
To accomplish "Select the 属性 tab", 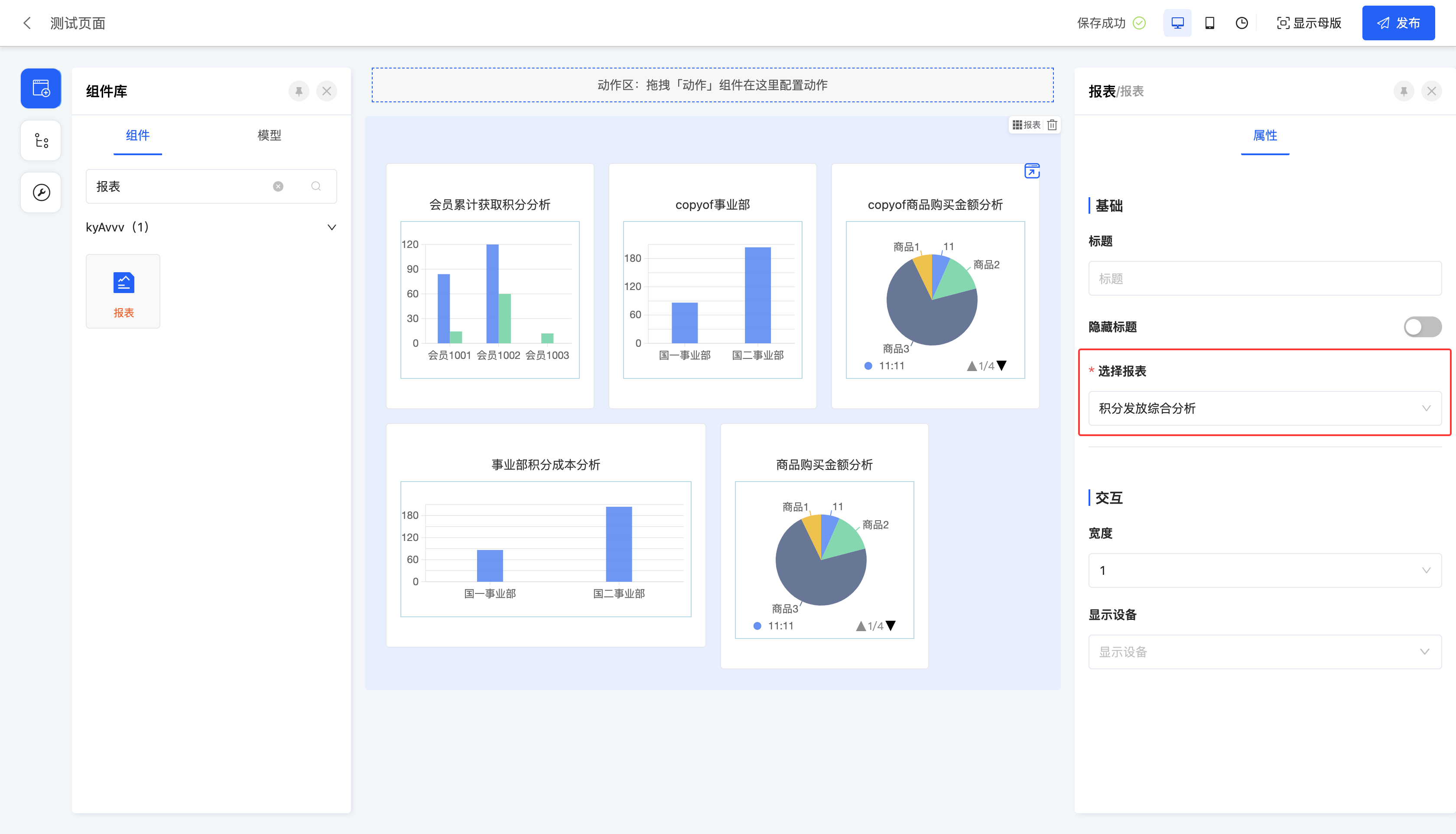I will [1265, 135].
